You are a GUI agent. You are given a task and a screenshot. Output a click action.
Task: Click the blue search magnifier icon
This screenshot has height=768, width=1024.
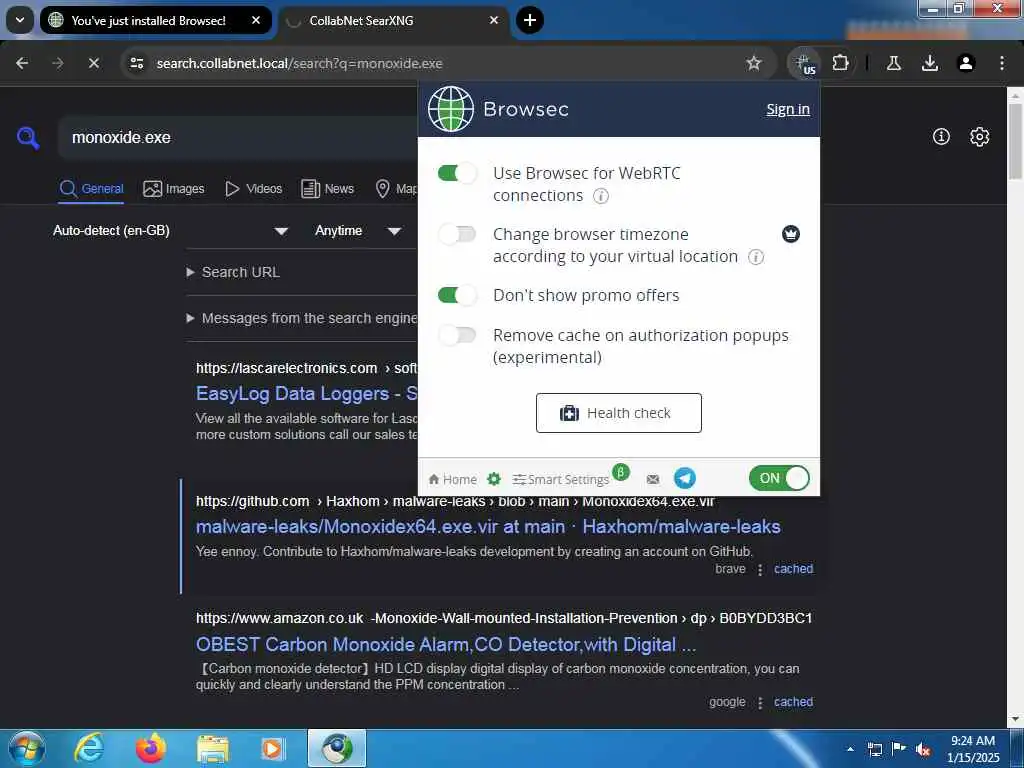click(x=28, y=138)
